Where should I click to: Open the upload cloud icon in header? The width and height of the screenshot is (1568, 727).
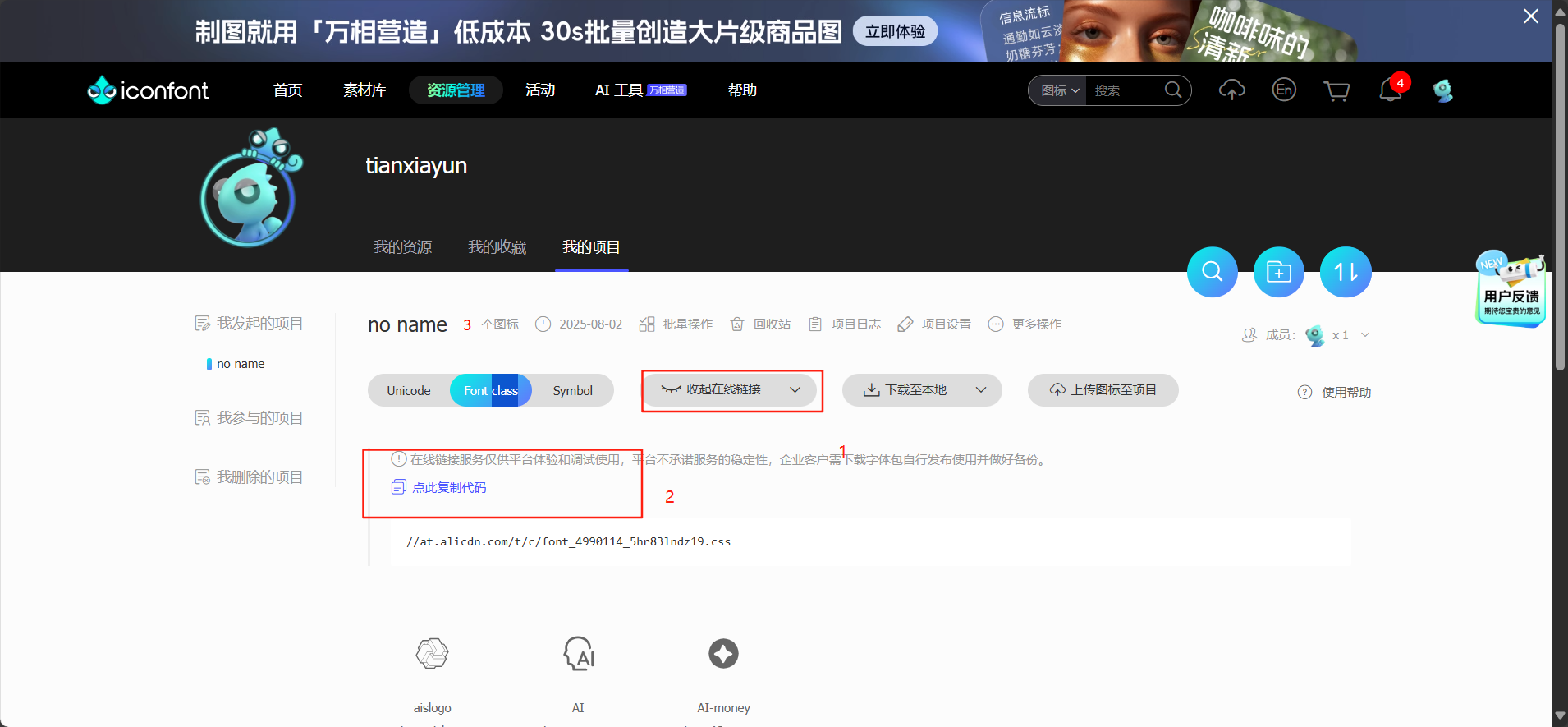click(x=1231, y=90)
